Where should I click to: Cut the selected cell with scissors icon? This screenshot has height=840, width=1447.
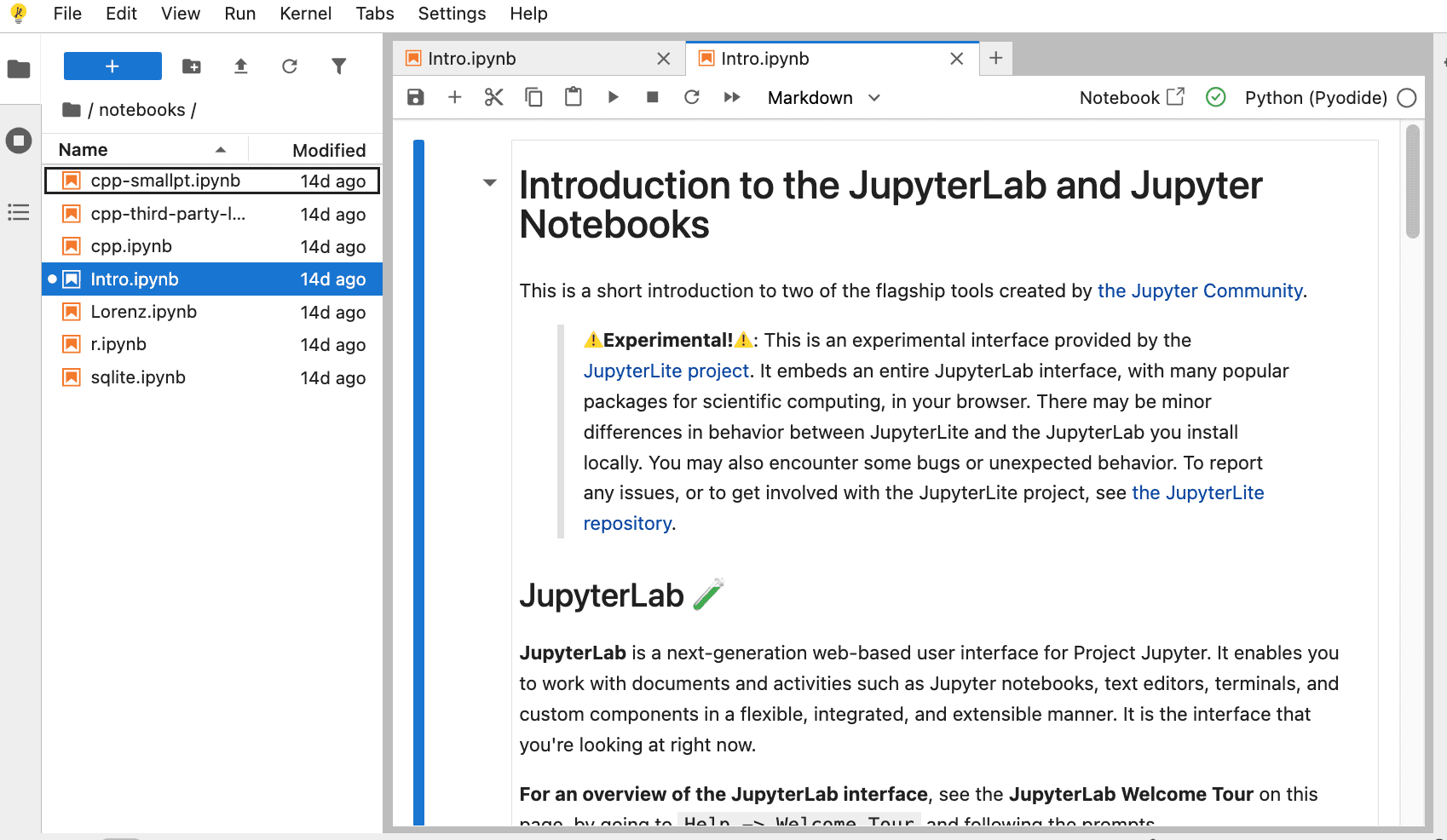click(493, 97)
